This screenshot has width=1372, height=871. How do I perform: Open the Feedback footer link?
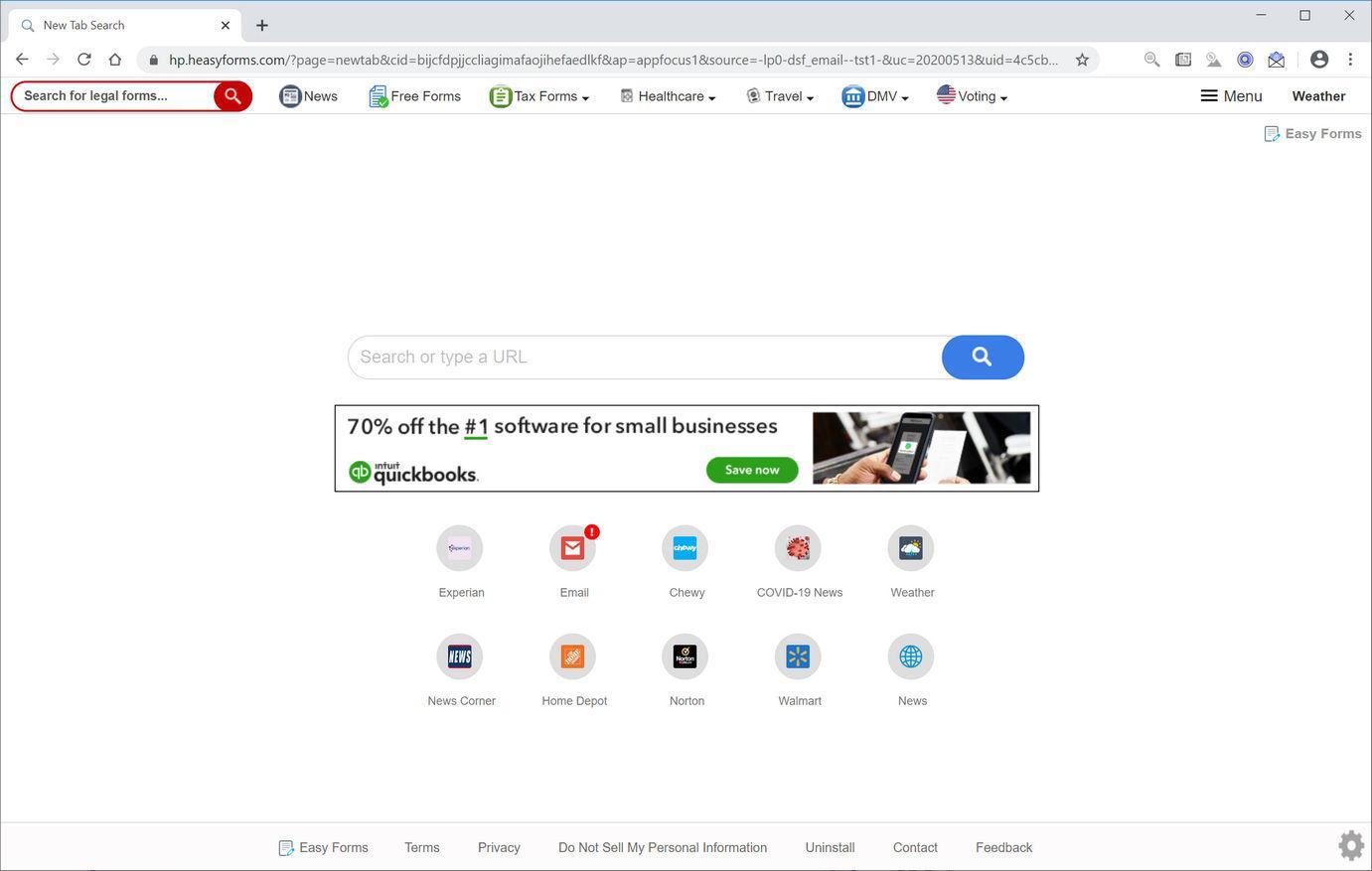(1003, 847)
